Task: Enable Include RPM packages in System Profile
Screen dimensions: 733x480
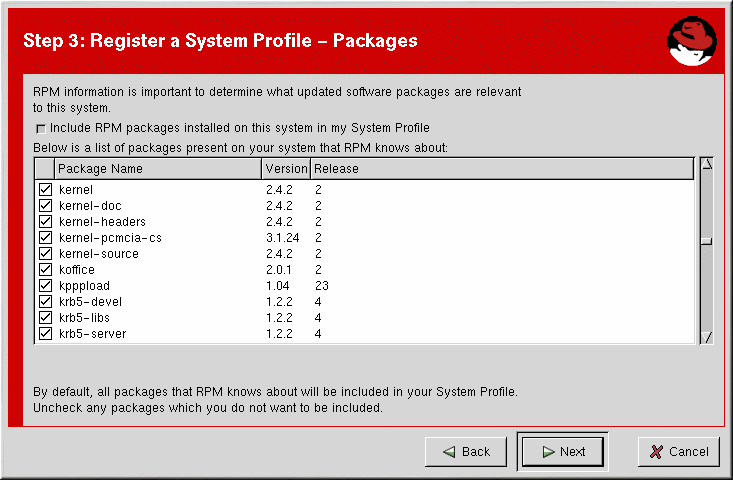Action: coord(41,128)
